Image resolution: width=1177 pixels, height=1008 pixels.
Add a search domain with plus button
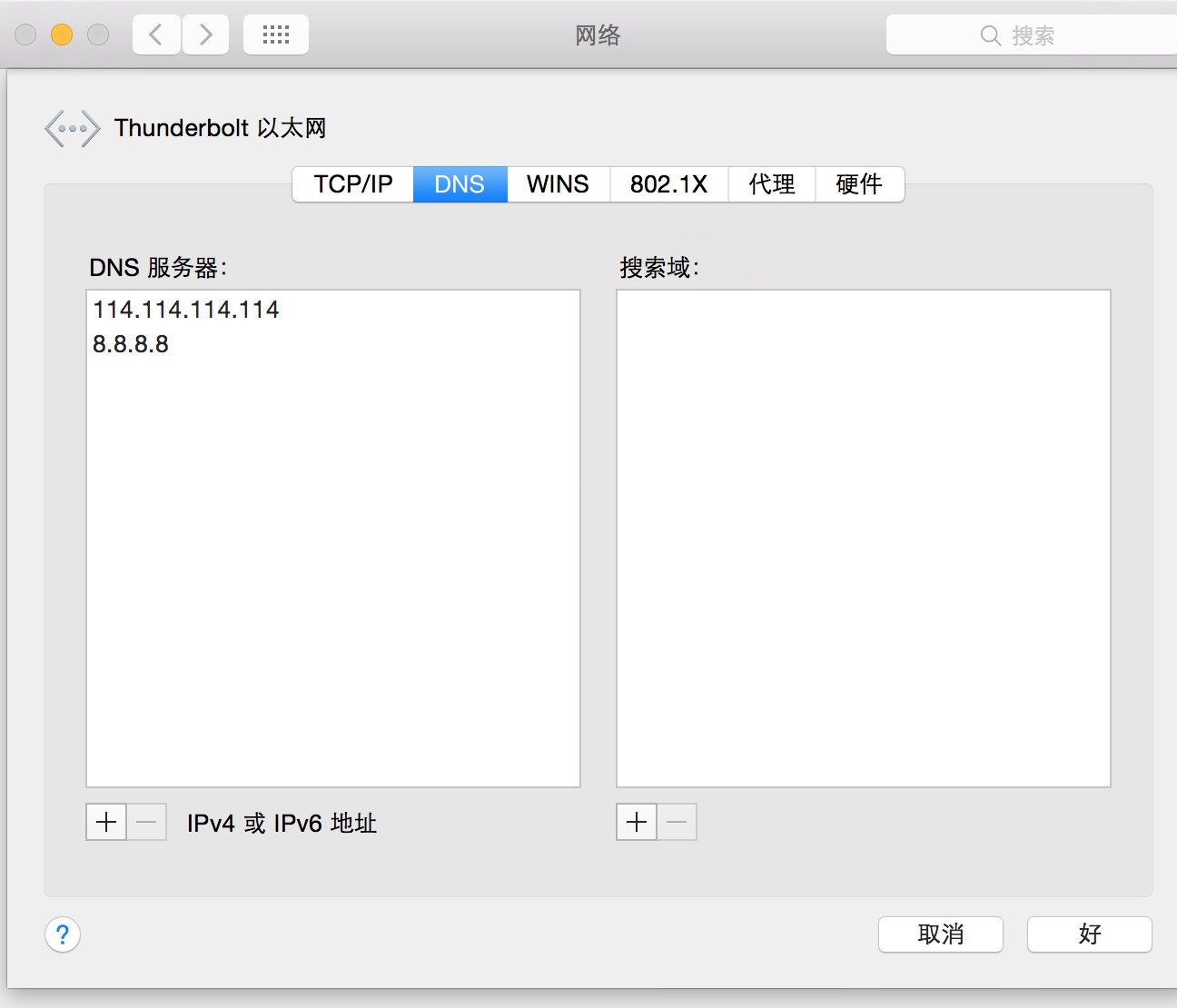click(637, 822)
